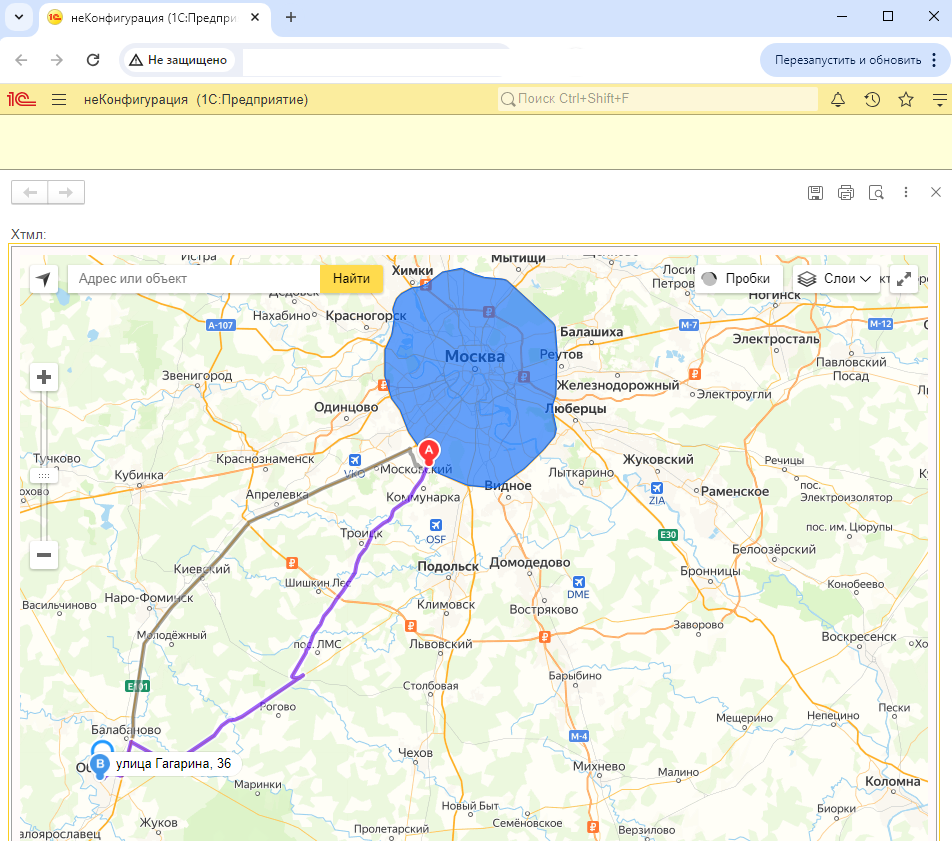Click the Электросталь city label

776,339
